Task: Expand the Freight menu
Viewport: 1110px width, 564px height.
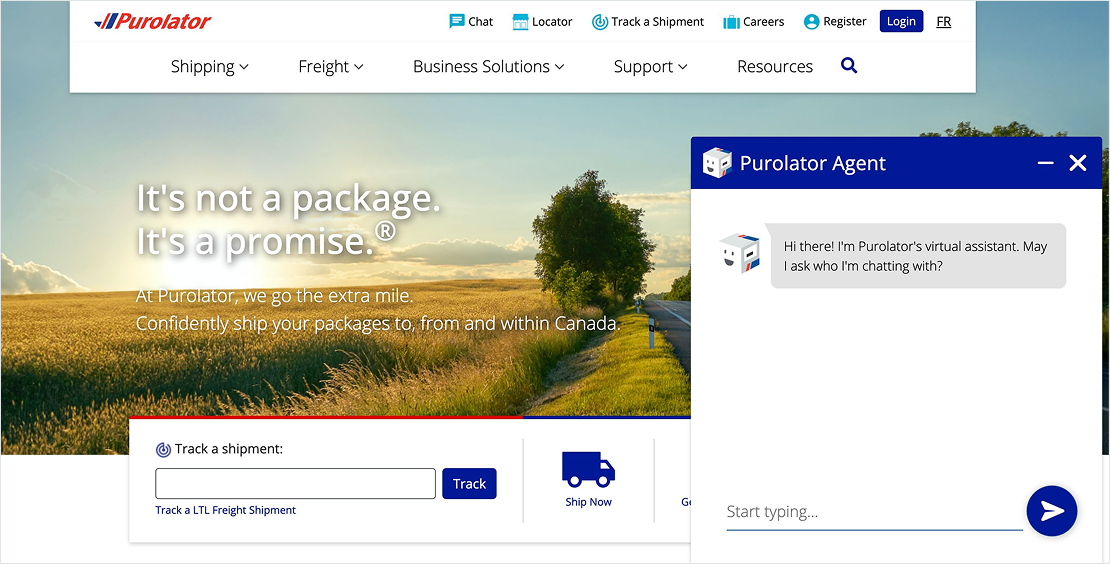Action: click(331, 67)
